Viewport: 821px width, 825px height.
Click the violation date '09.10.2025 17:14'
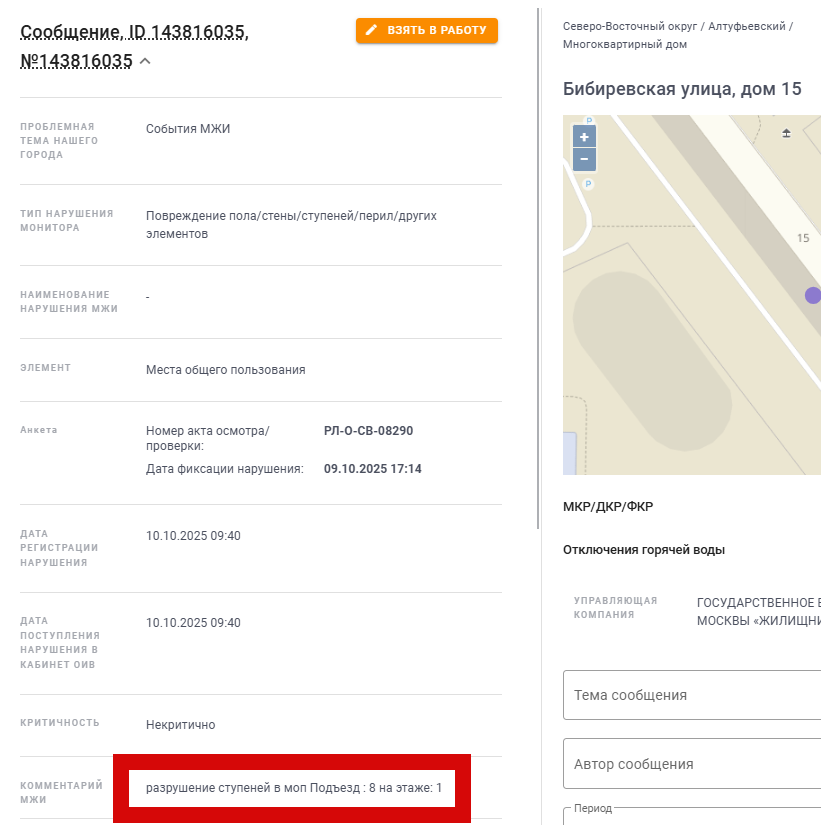(x=373, y=469)
